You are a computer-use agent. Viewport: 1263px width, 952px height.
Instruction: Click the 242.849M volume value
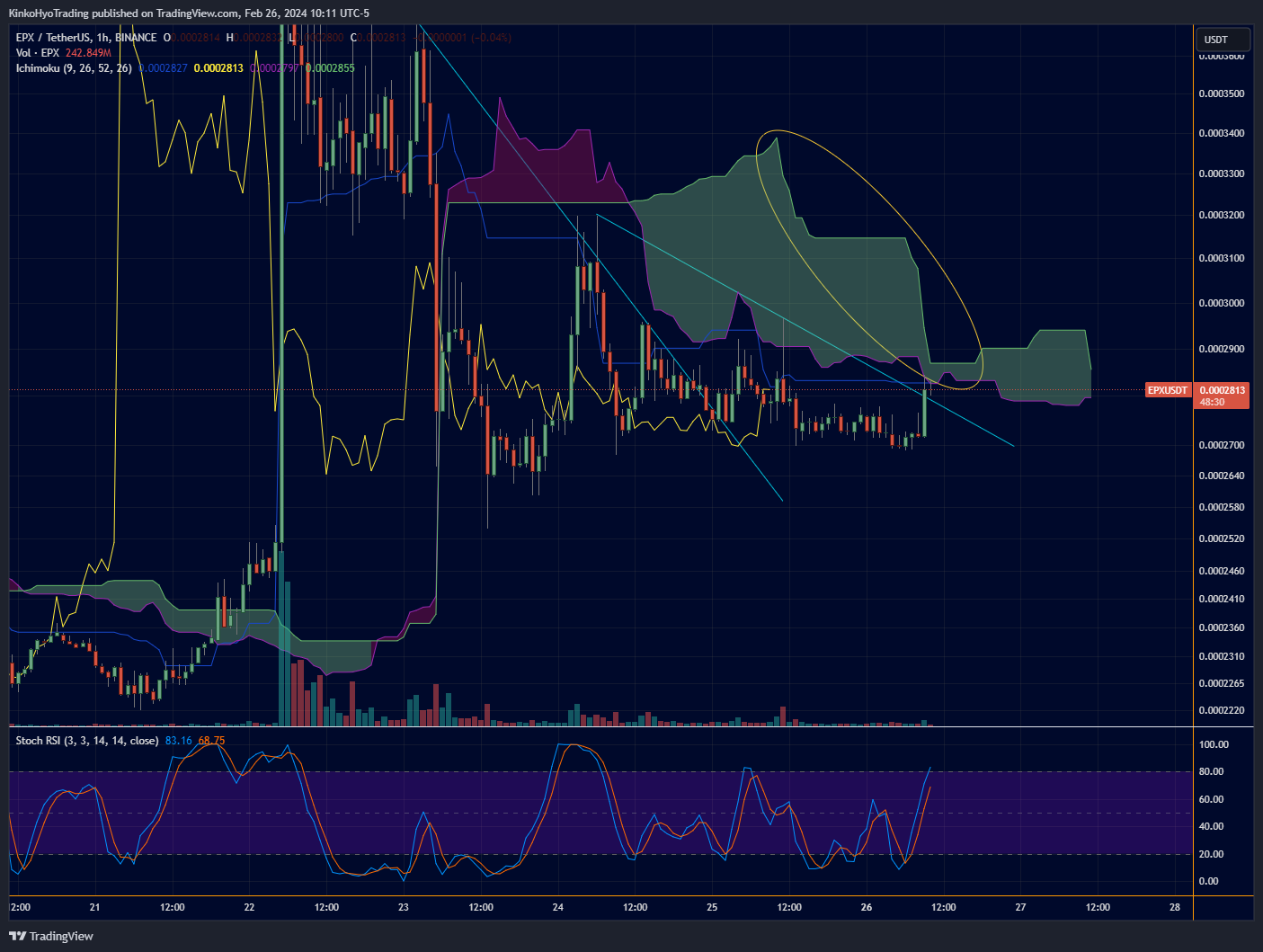click(x=88, y=53)
